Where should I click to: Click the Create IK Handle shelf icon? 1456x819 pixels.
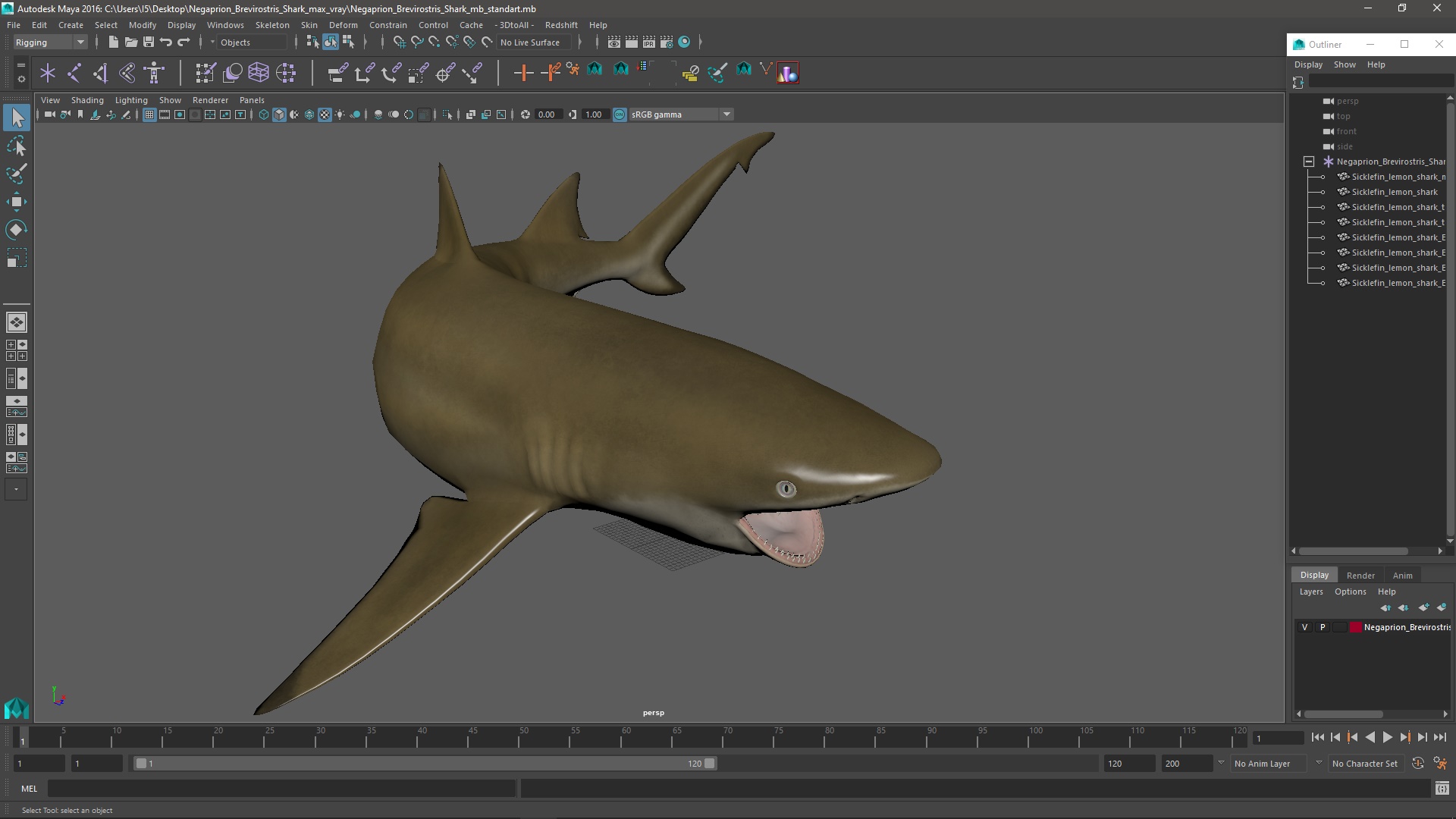coord(101,73)
